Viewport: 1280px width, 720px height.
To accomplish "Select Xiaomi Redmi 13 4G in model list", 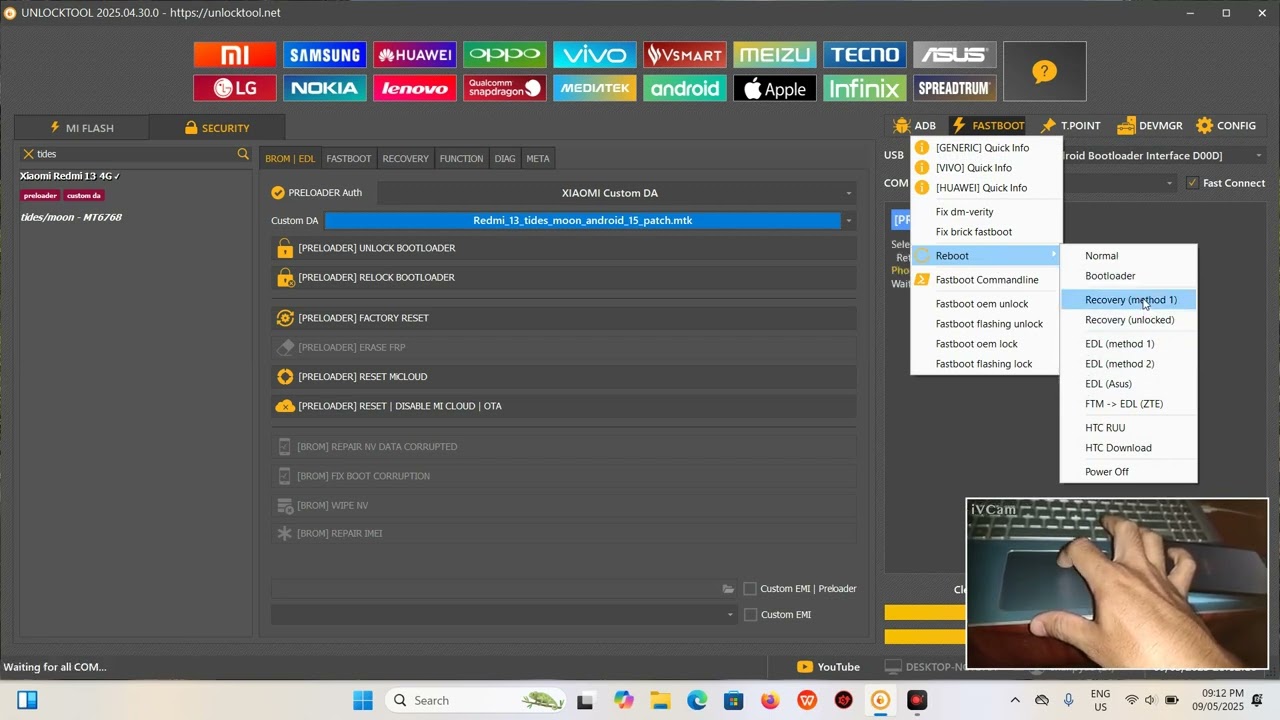I will (x=70, y=176).
